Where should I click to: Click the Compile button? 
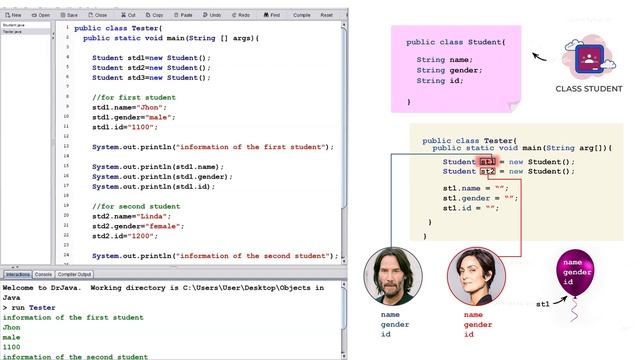pos(302,15)
